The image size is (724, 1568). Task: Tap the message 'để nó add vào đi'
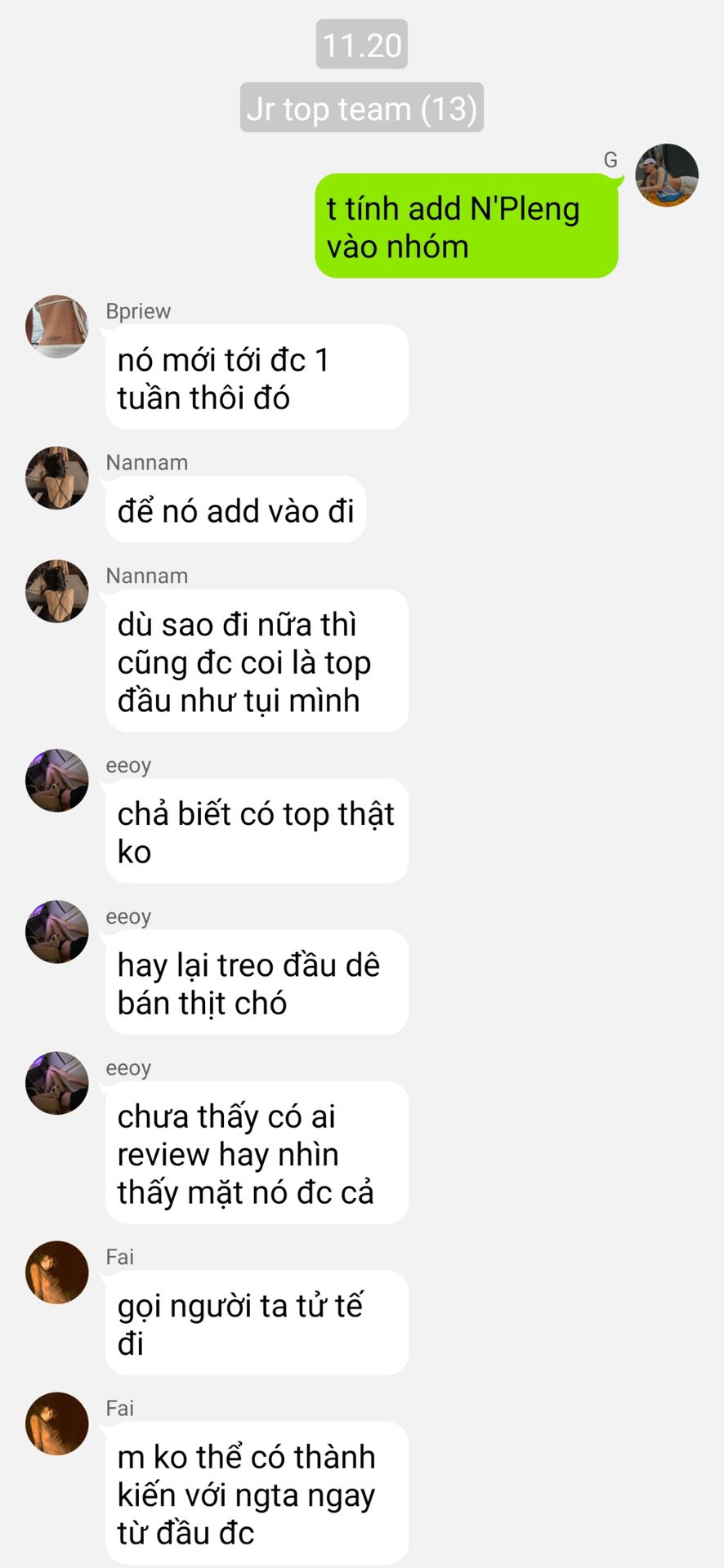[235, 510]
